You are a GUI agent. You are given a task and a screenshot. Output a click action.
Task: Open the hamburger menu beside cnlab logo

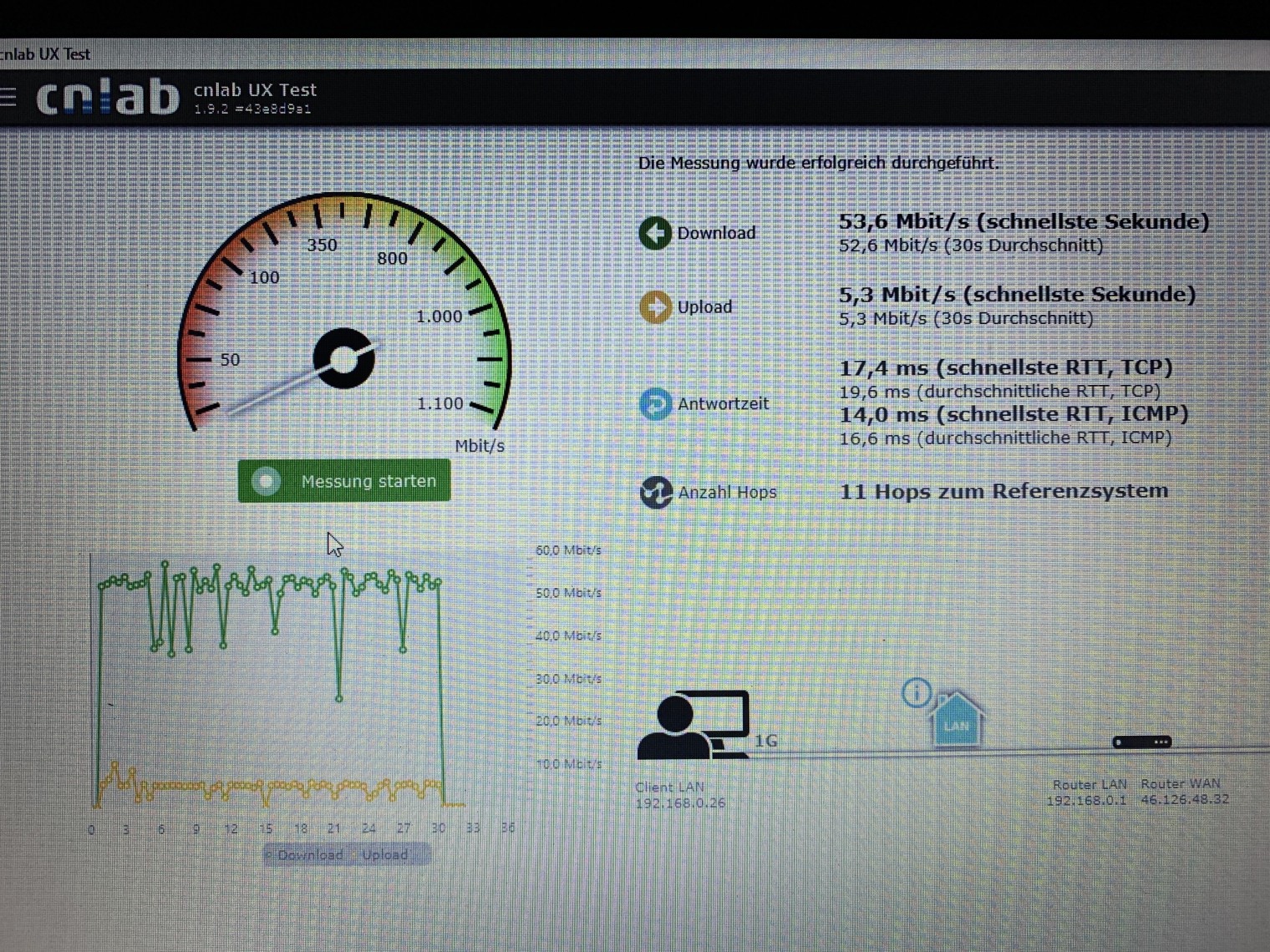tap(8, 97)
